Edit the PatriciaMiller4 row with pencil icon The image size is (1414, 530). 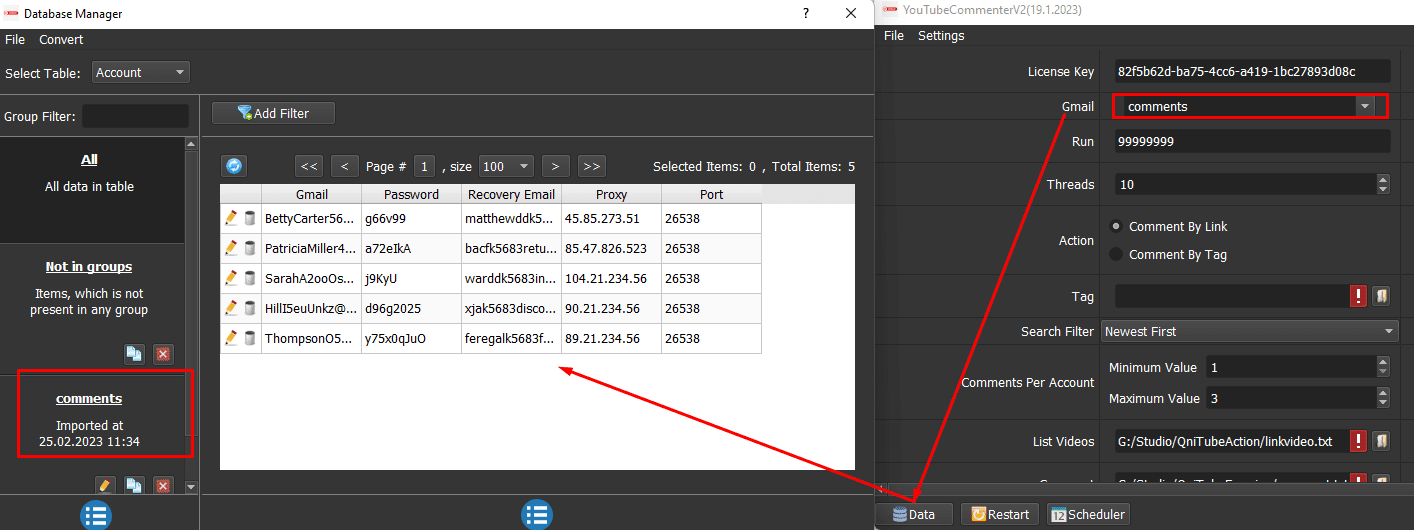click(x=231, y=248)
